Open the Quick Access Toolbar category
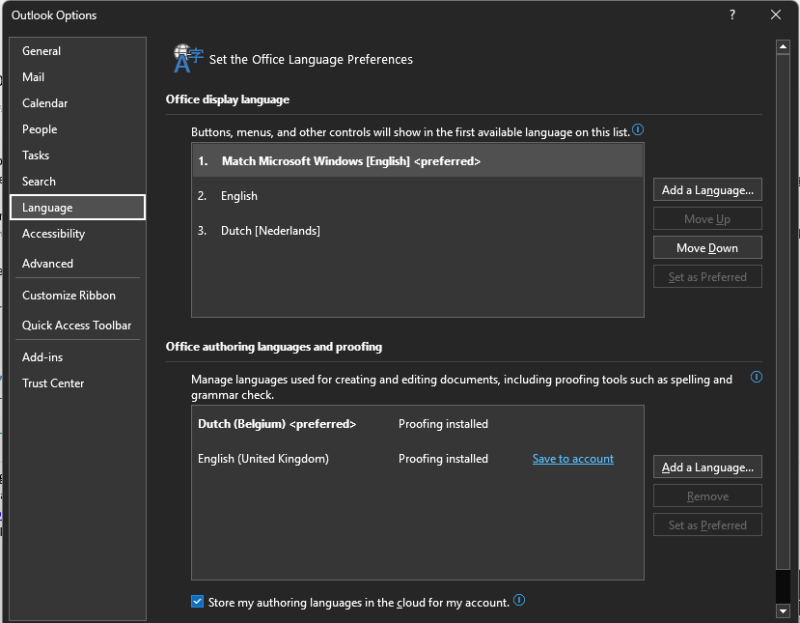 coord(78,325)
